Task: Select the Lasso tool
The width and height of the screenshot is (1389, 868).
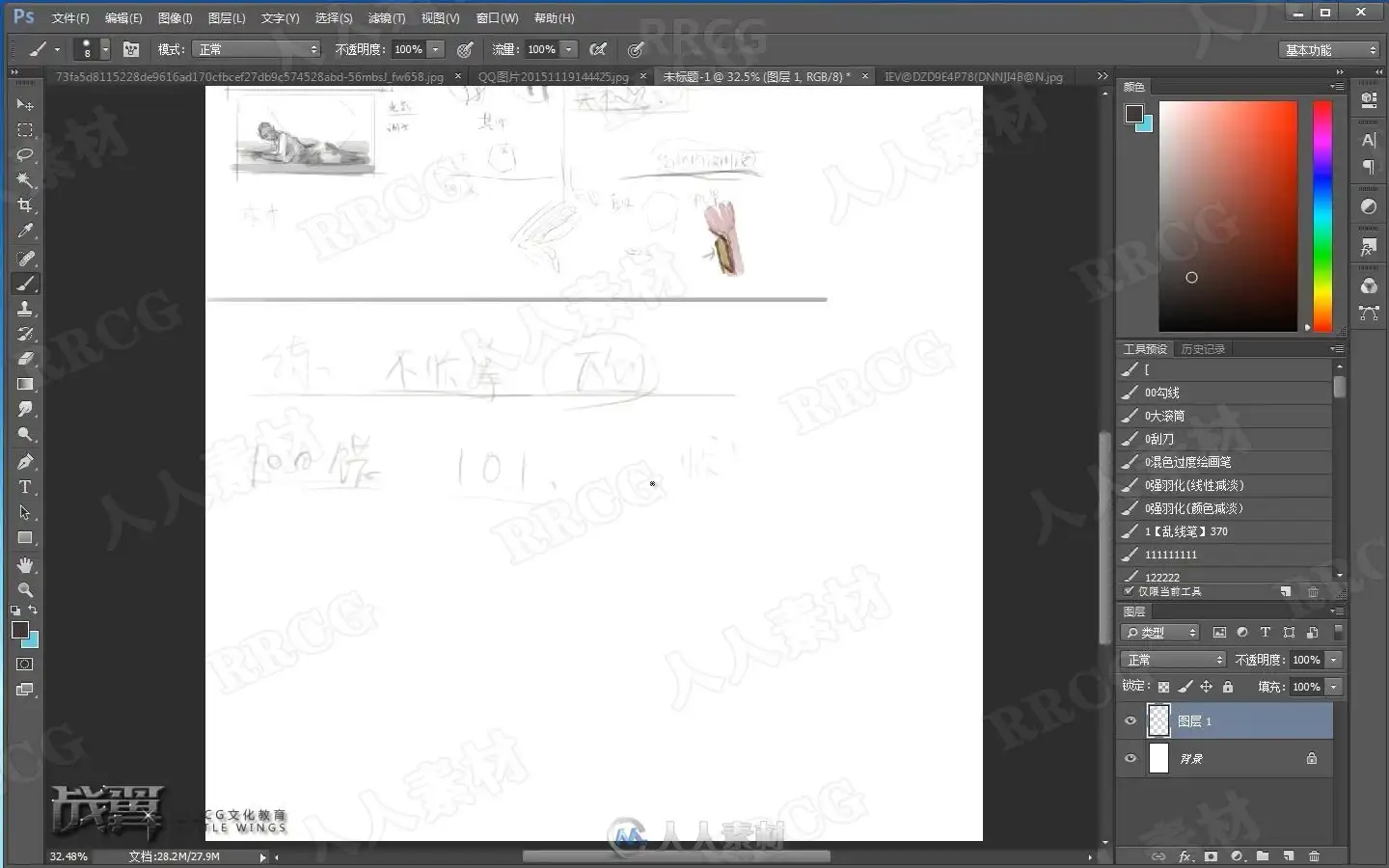Action: point(25,154)
